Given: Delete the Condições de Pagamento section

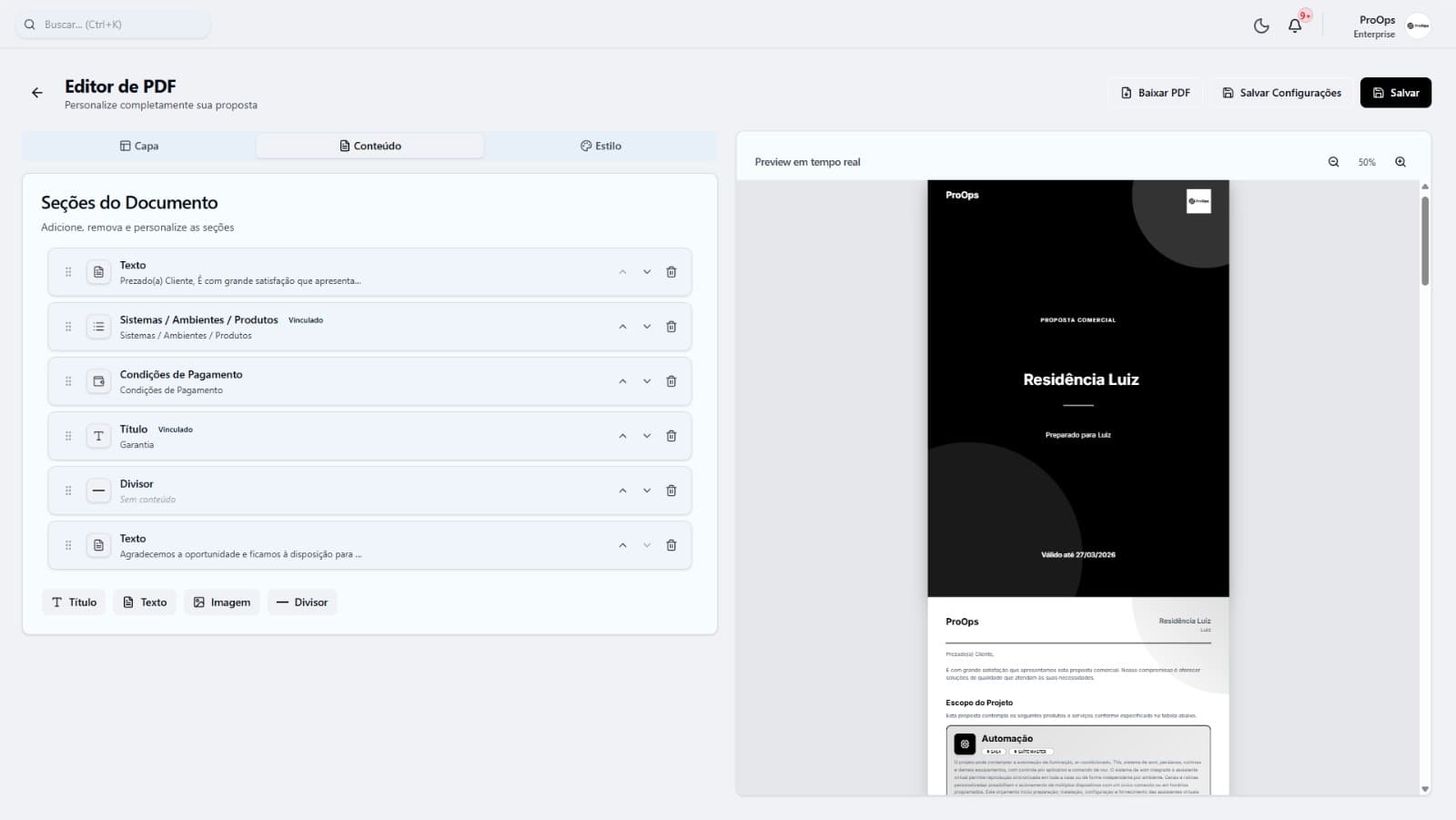Looking at the screenshot, I should point(672,381).
